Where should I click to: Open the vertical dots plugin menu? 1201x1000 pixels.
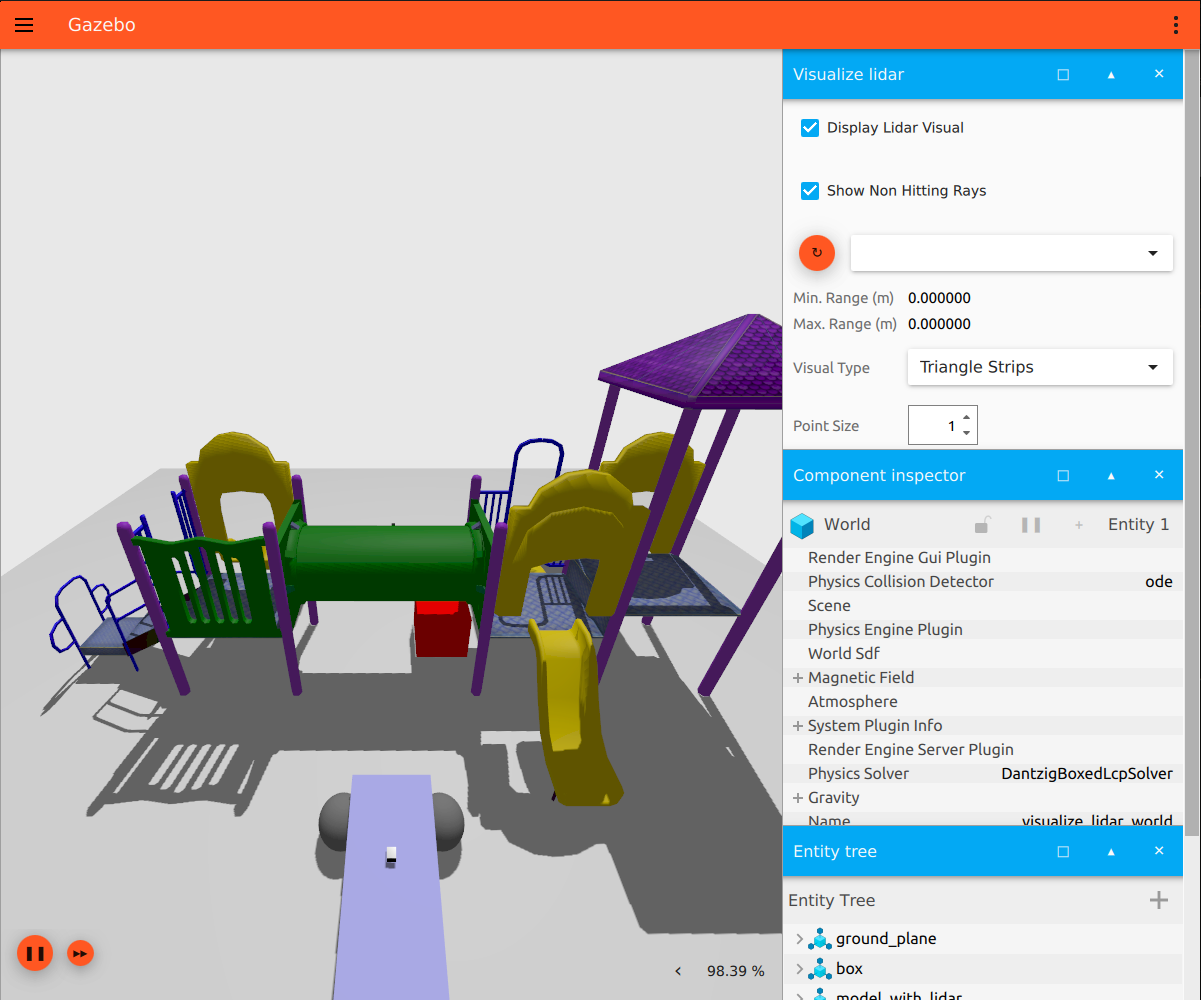(x=1176, y=25)
